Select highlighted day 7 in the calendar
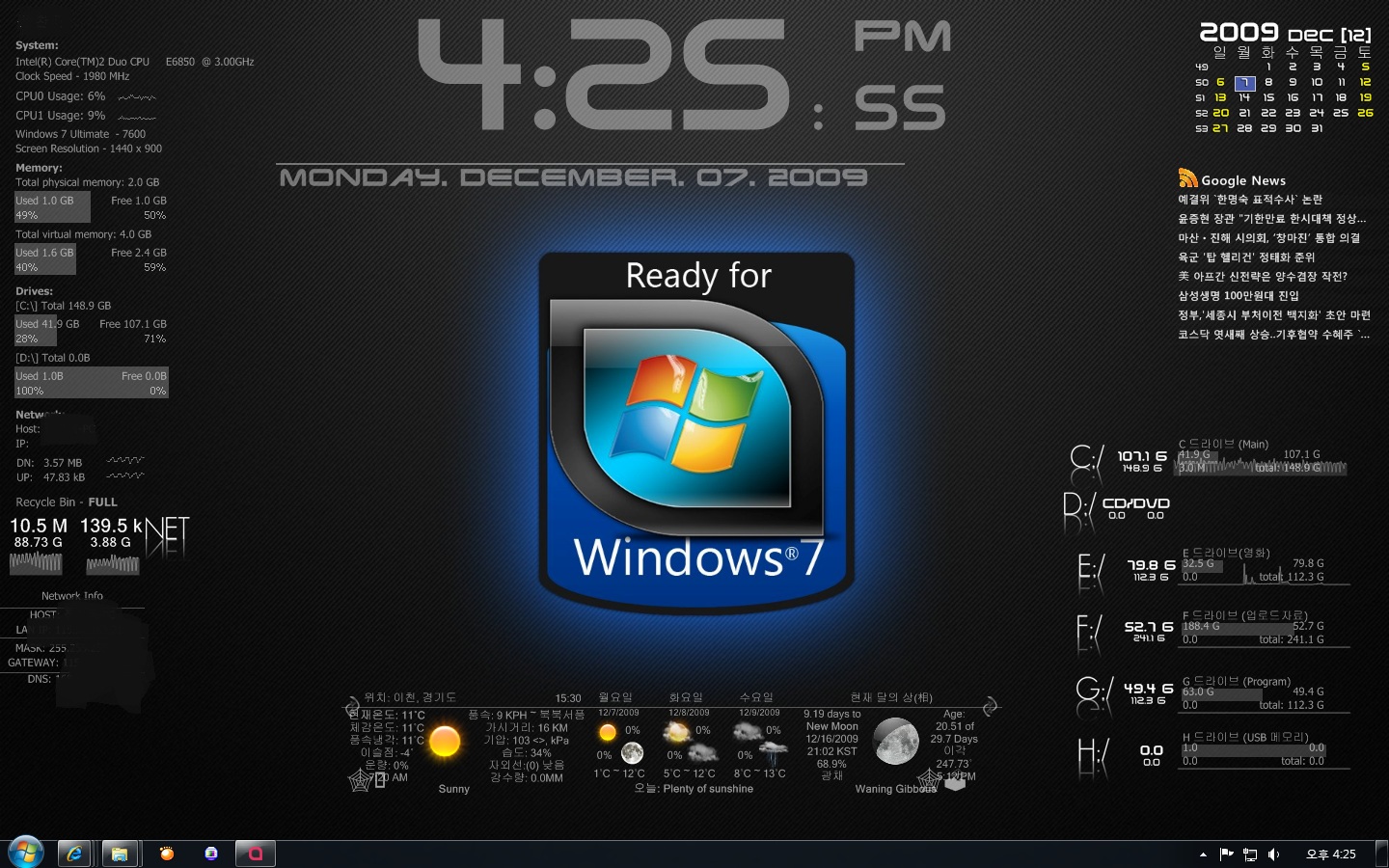 point(1244,83)
